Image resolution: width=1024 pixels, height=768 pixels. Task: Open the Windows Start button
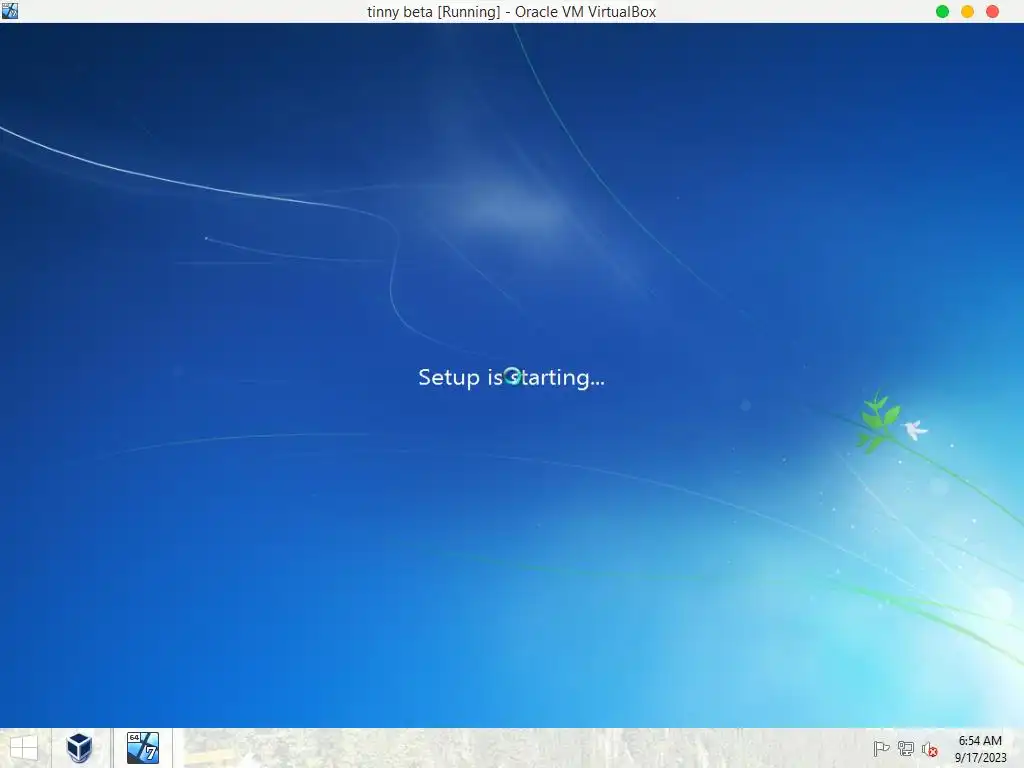(24, 748)
